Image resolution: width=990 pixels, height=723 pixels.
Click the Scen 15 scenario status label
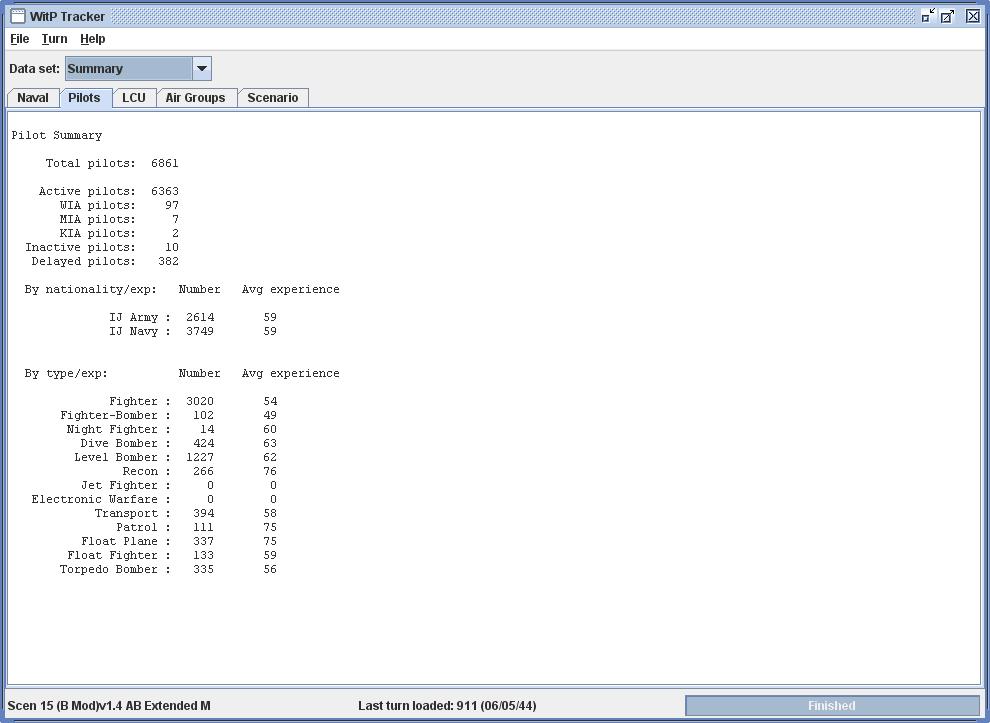109,705
